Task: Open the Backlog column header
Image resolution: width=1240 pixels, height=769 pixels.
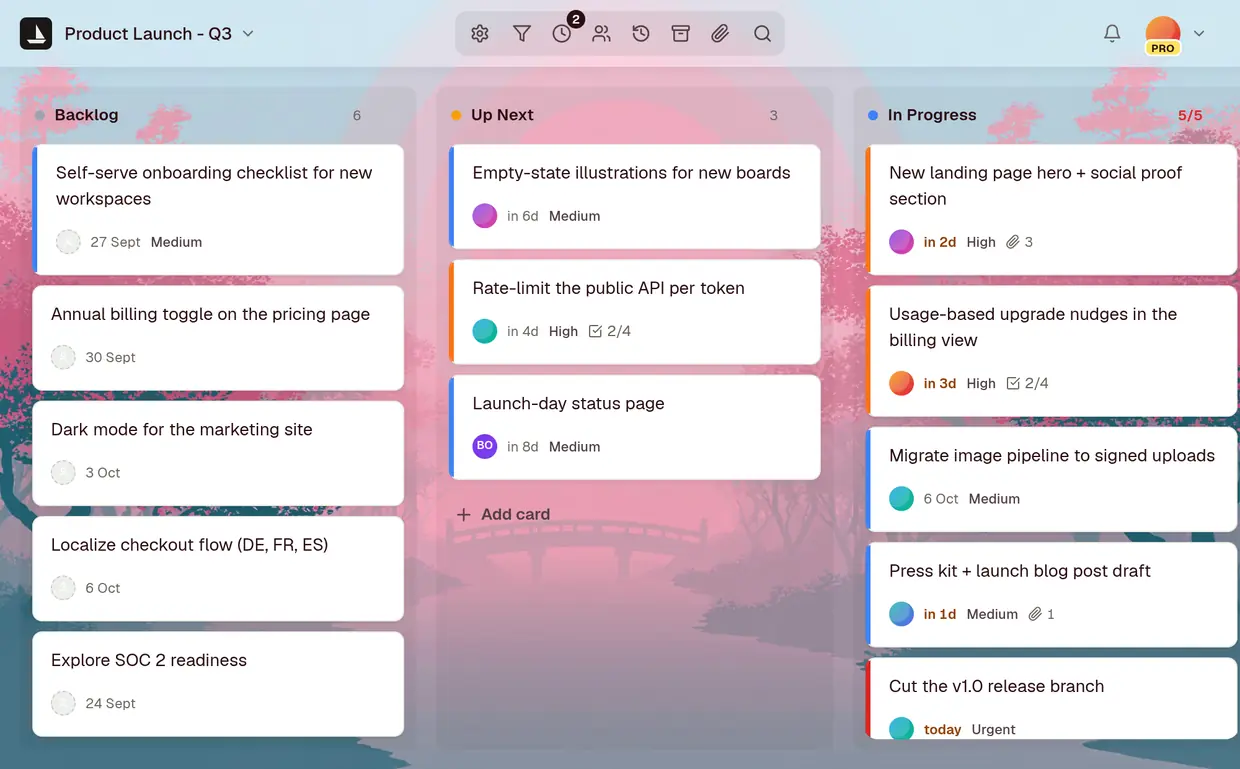Action: [86, 115]
